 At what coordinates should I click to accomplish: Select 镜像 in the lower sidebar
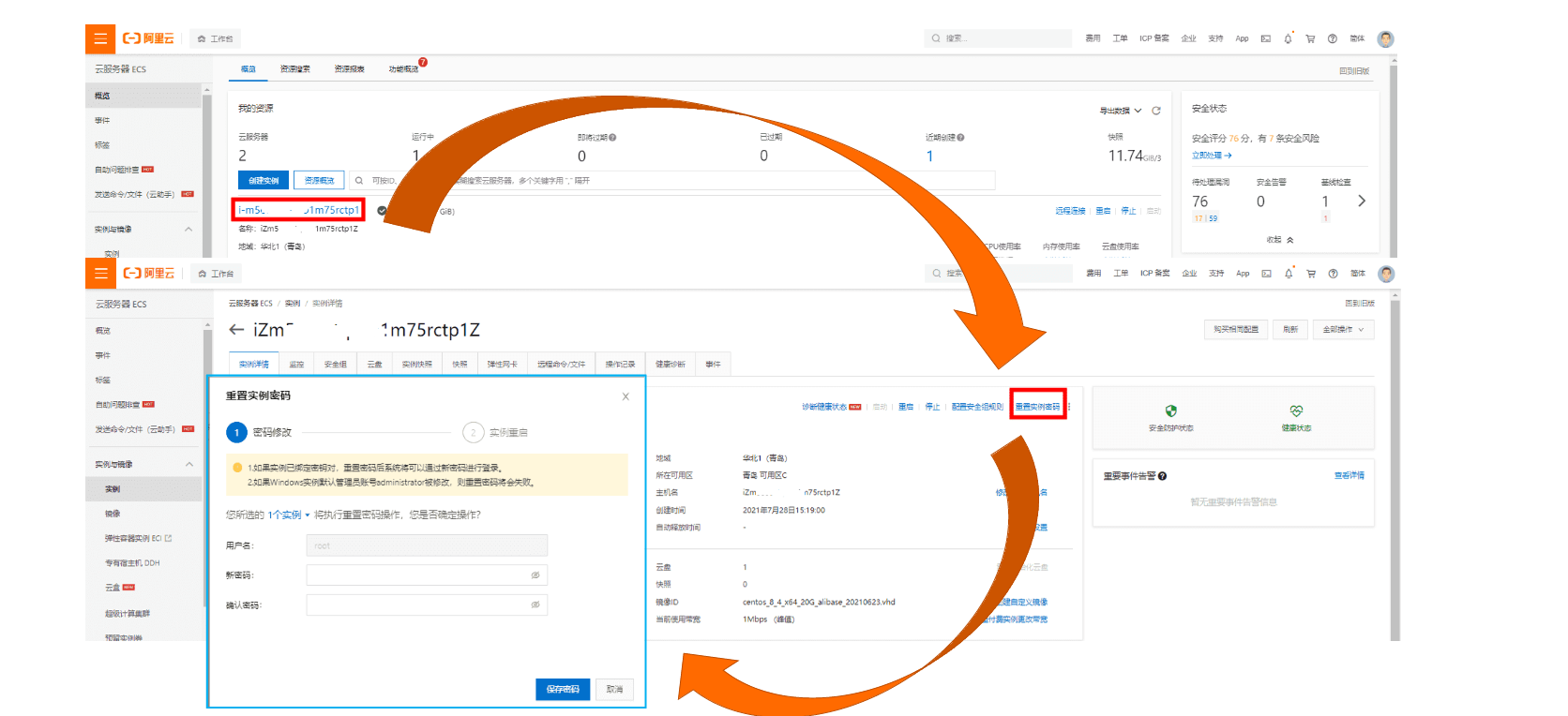(x=113, y=514)
